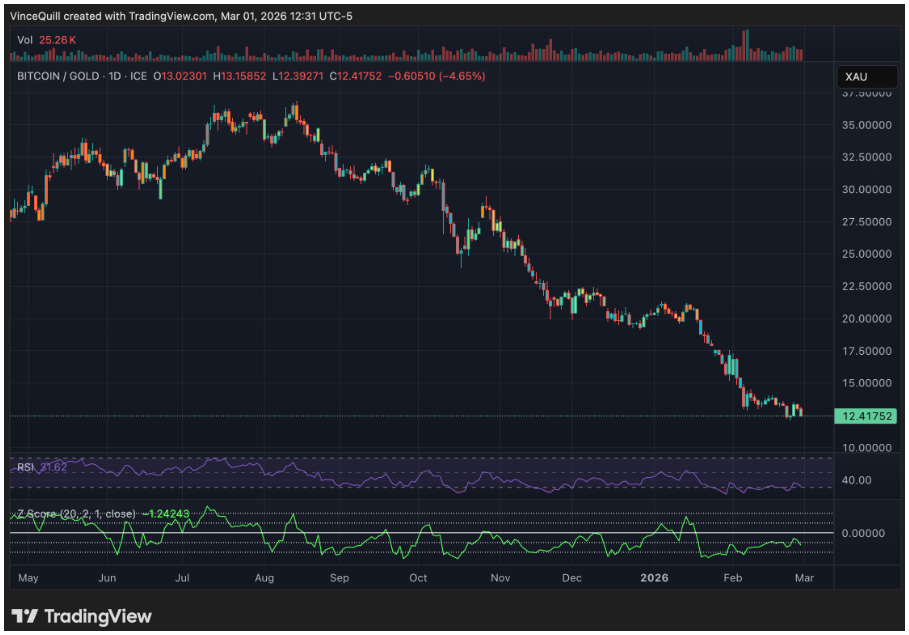
Task: Click the Feb label on time axis
Action: click(x=733, y=578)
